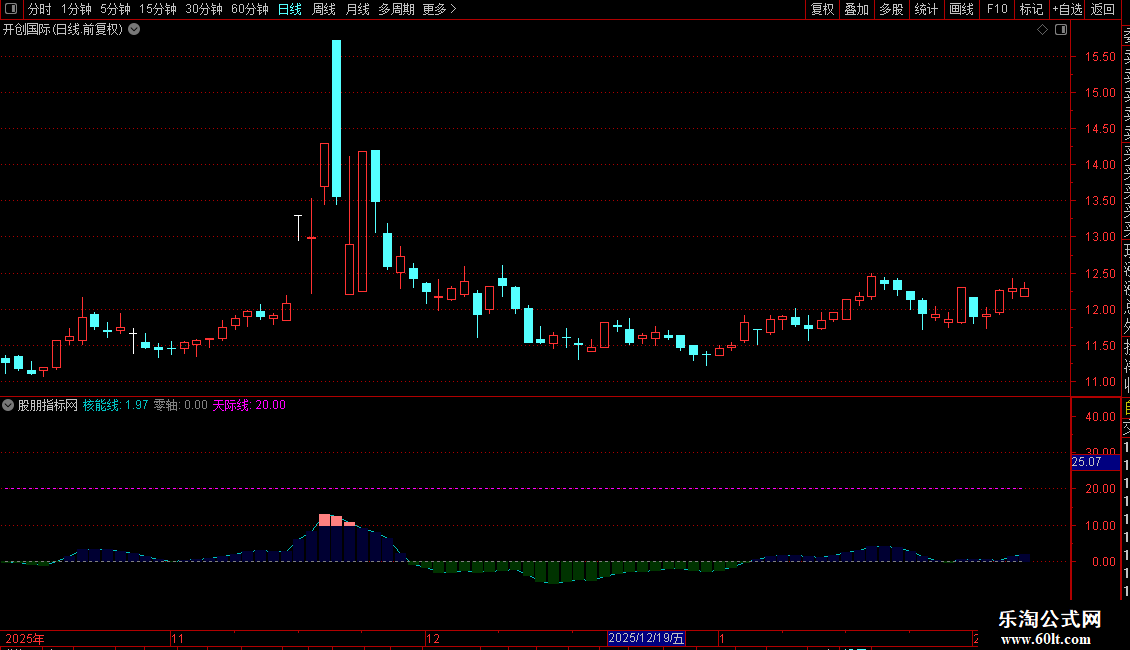Click the 返回 back button
This screenshot has width=1130, height=650.
pos(1103,9)
